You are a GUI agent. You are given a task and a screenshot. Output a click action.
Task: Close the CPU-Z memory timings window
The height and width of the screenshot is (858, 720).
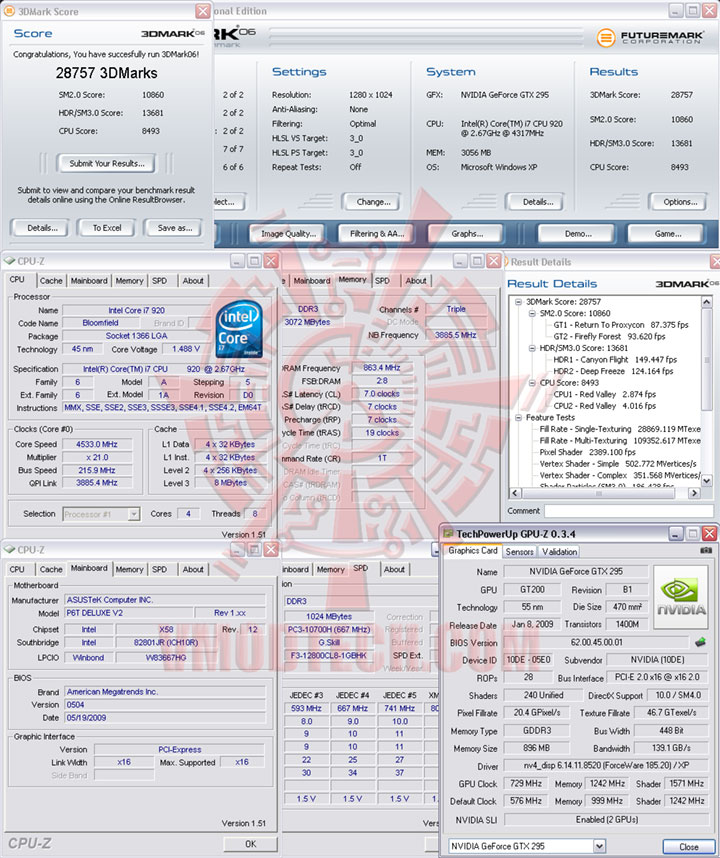pyautogui.click(x=493, y=261)
